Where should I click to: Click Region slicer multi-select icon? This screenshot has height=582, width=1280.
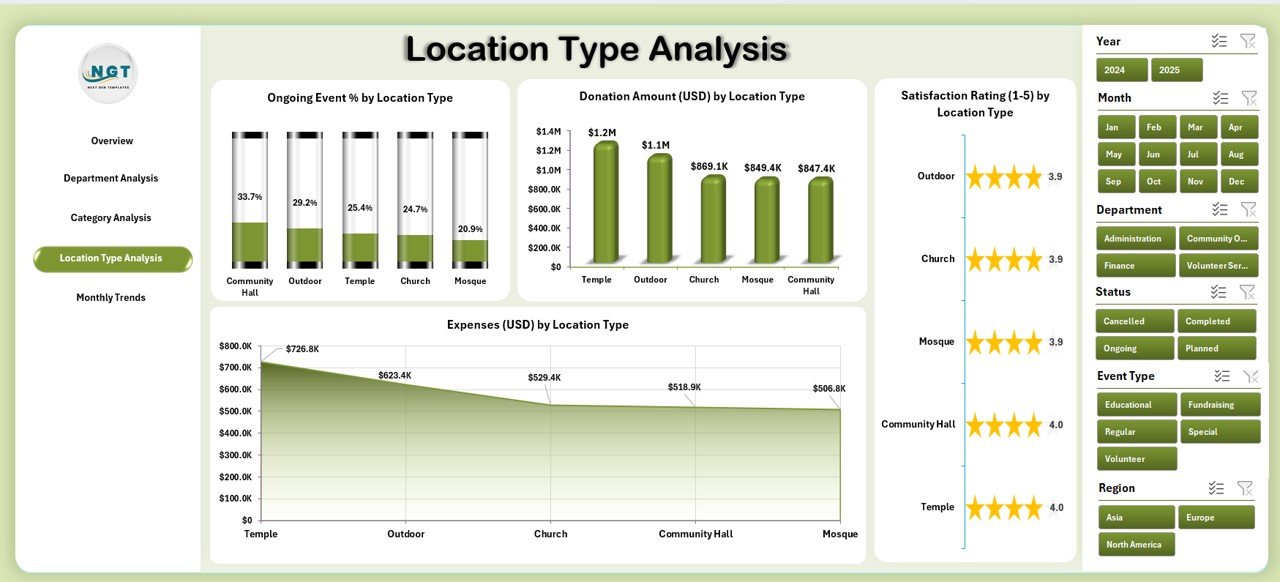pyautogui.click(x=1216, y=488)
